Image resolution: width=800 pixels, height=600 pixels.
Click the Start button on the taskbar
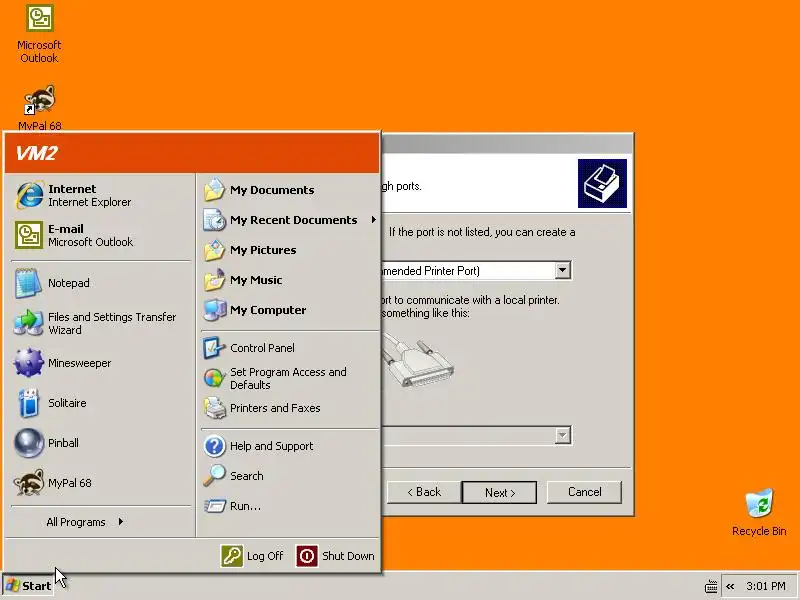coord(28,586)
